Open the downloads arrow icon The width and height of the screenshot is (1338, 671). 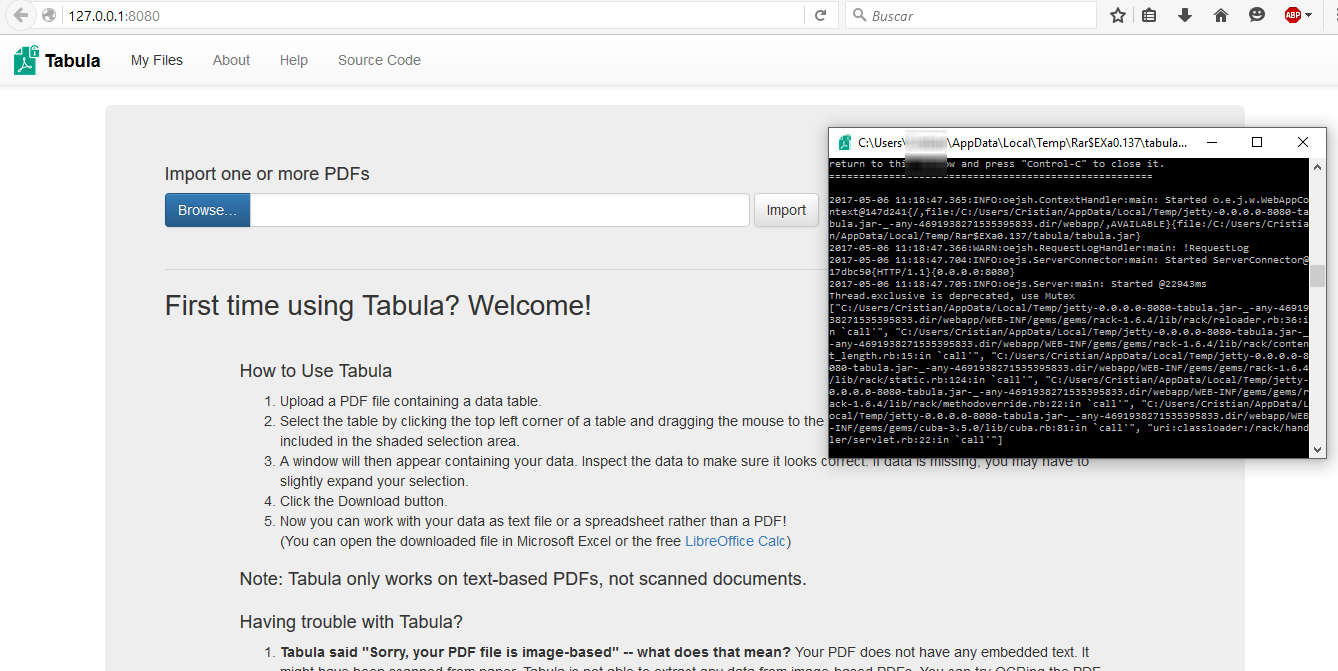pos(1185,15)
